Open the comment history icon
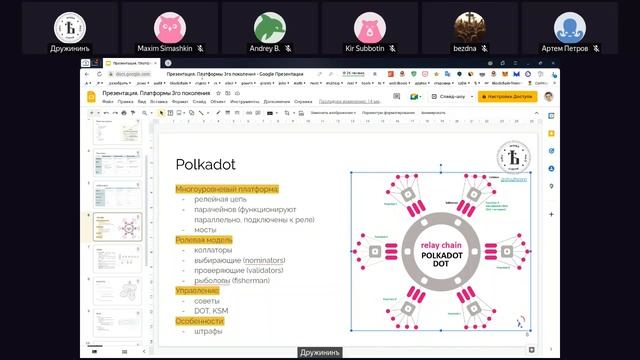This screenshot has height=360, width=640. click(396, 96)
